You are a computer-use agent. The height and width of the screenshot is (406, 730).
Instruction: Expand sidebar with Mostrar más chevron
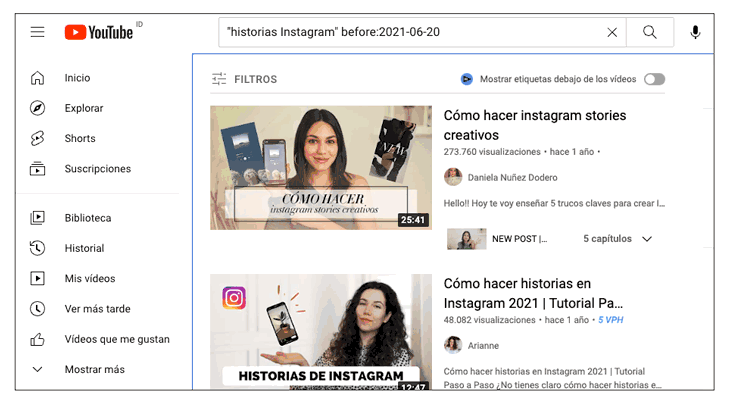tap(37, 369)
